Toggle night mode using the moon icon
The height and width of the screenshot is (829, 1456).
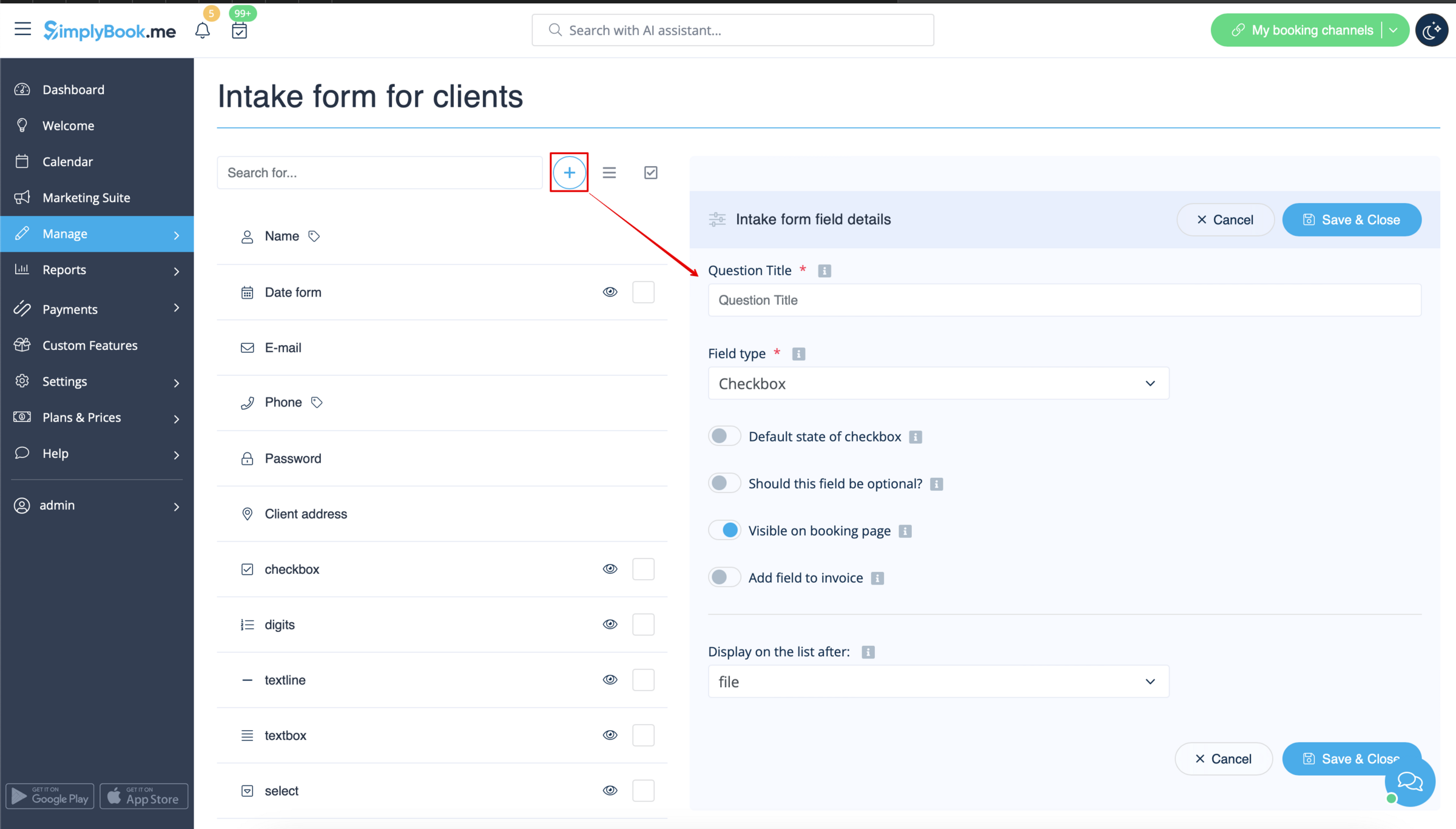(1432, 30)
